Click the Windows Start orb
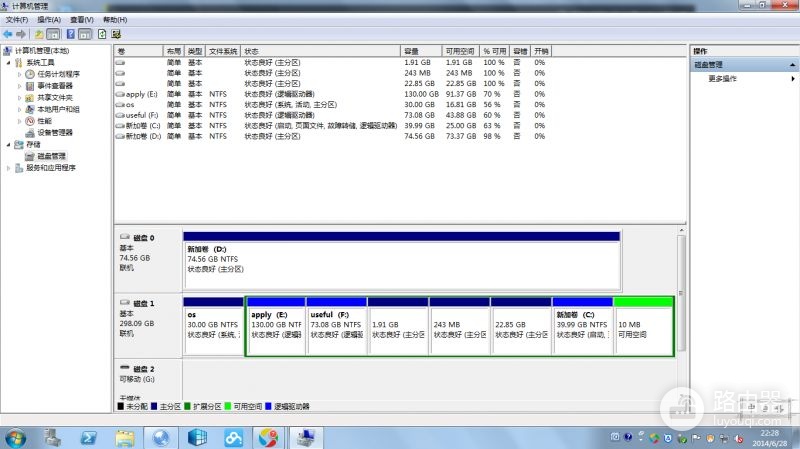Viewport: 800px width, 449px height. (x=15, y=438)
